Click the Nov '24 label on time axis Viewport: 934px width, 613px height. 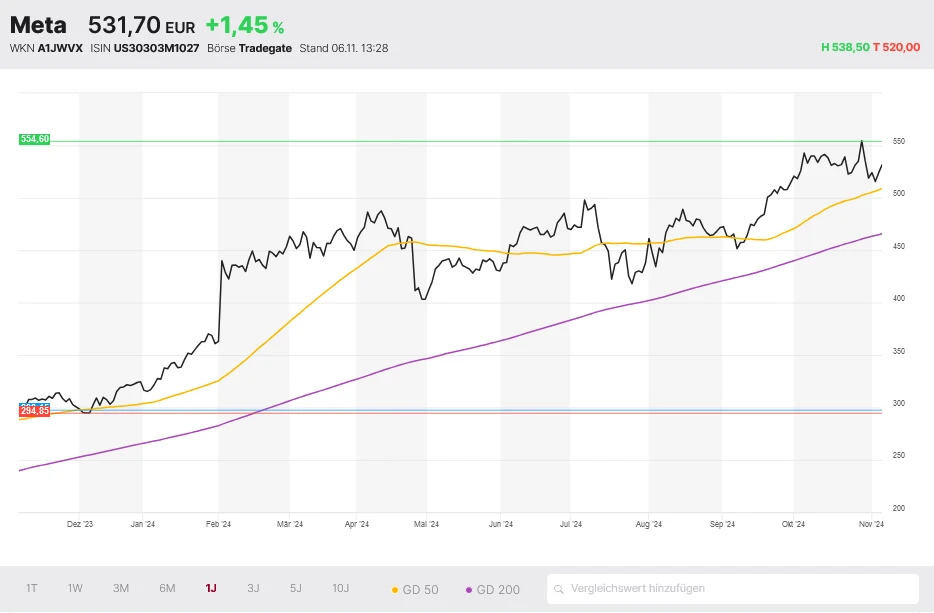pos(872,523)
